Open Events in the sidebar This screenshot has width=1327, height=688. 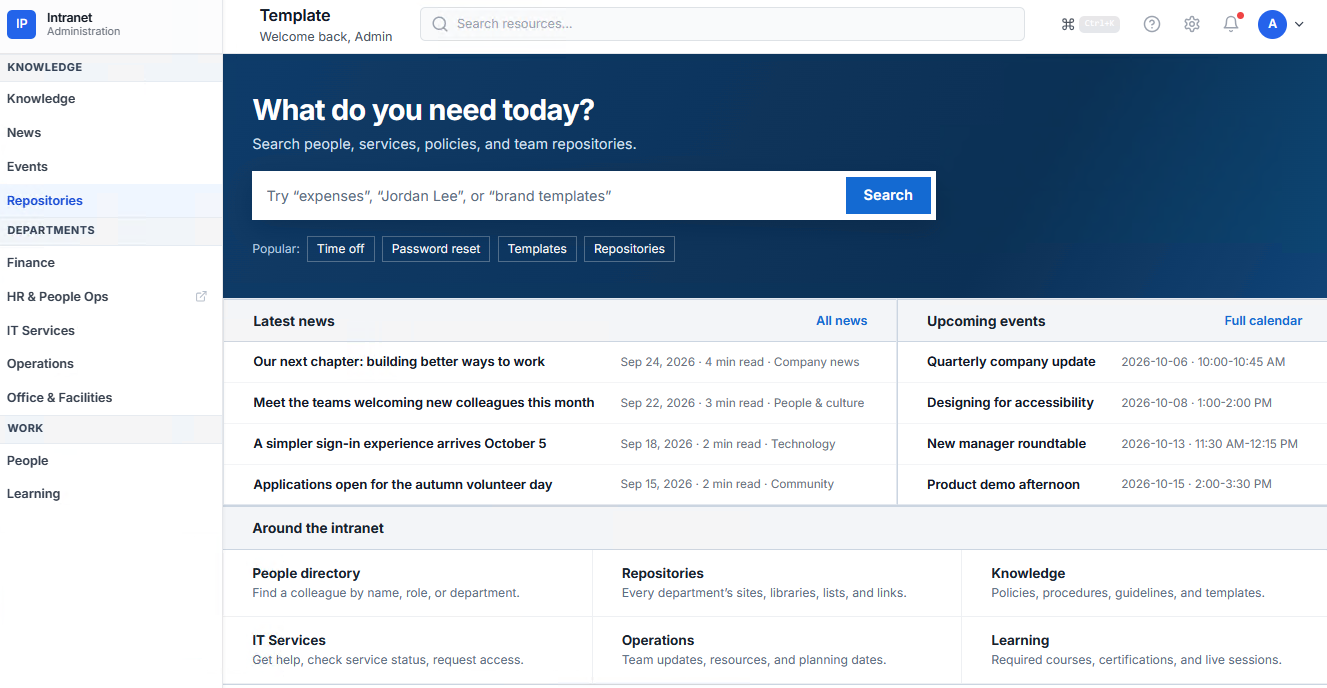tap(111, 167)
